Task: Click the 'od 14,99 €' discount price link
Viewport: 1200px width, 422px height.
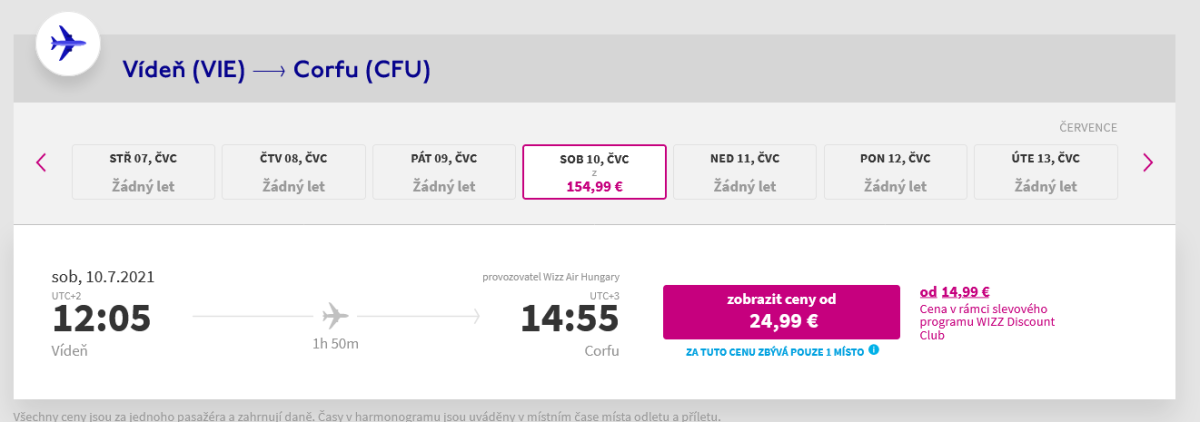Action: click(x=954, y=292)
